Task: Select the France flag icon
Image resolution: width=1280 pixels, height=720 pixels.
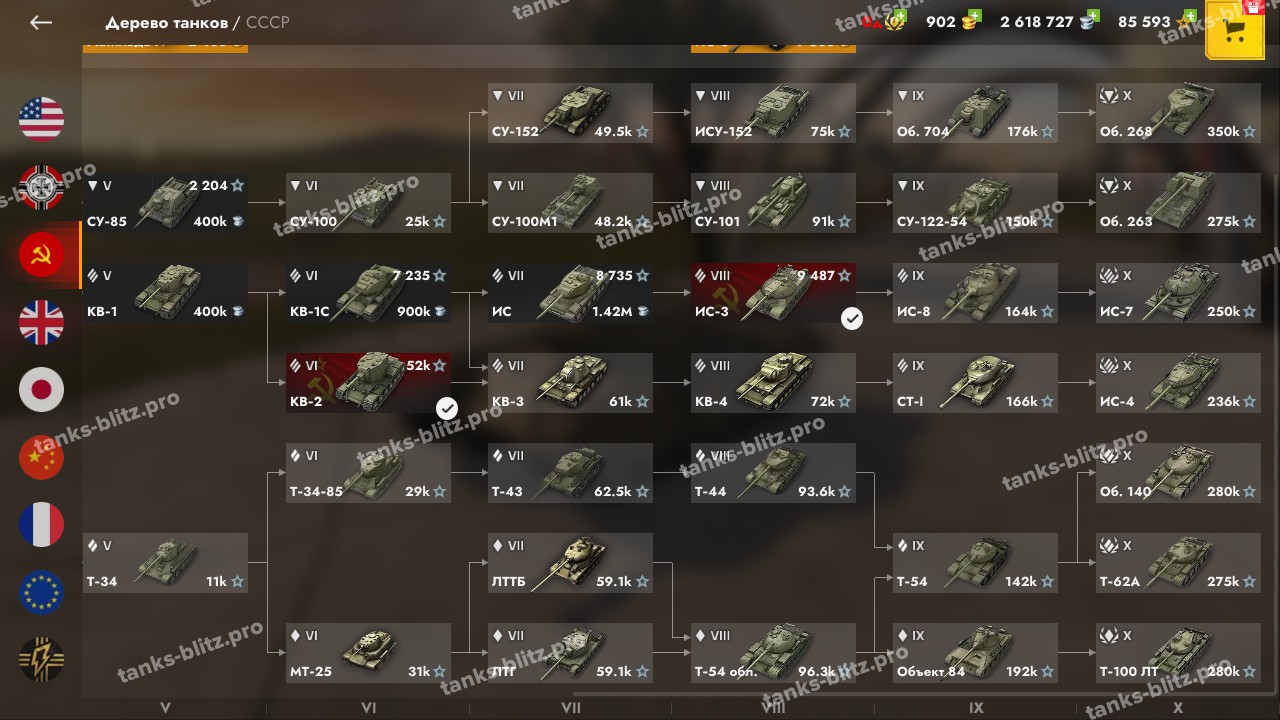Action: coord(41,525)
